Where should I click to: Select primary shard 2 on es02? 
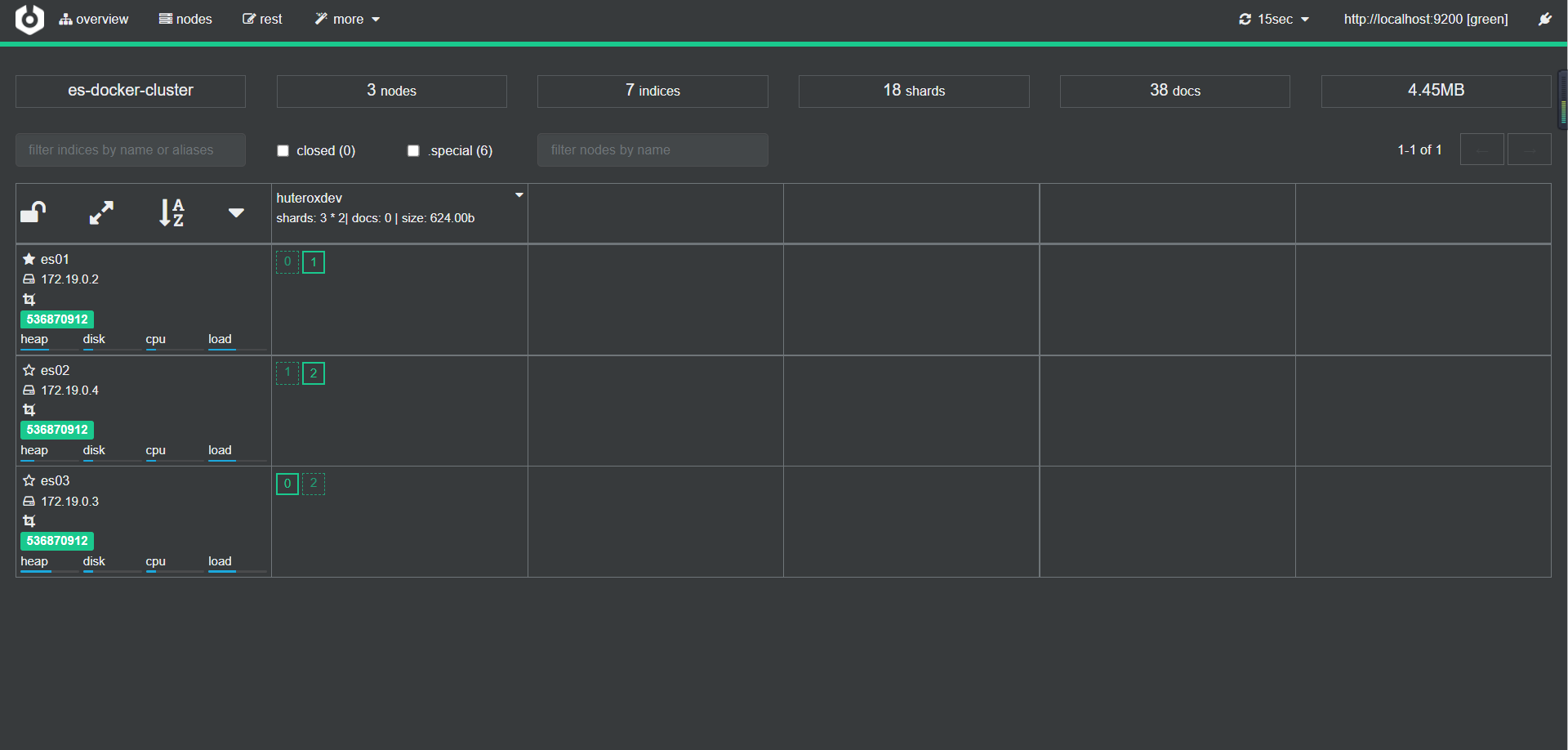[314, 373]
